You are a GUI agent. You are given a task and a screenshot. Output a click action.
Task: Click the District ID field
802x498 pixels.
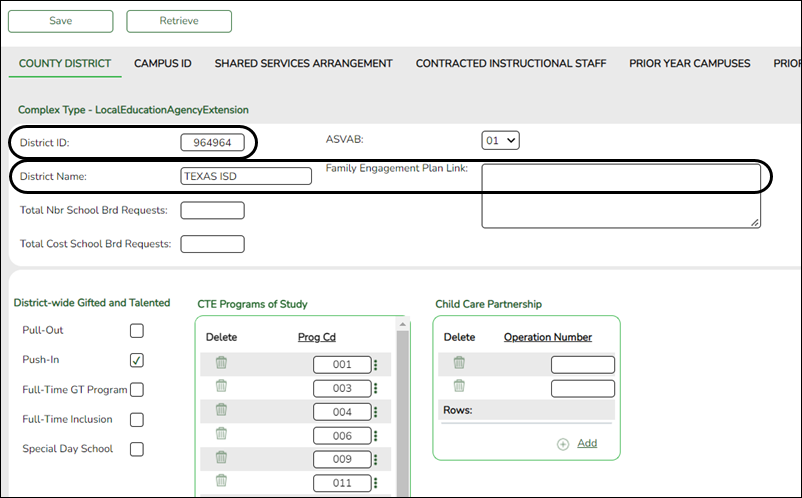click(x=212, y=143)
